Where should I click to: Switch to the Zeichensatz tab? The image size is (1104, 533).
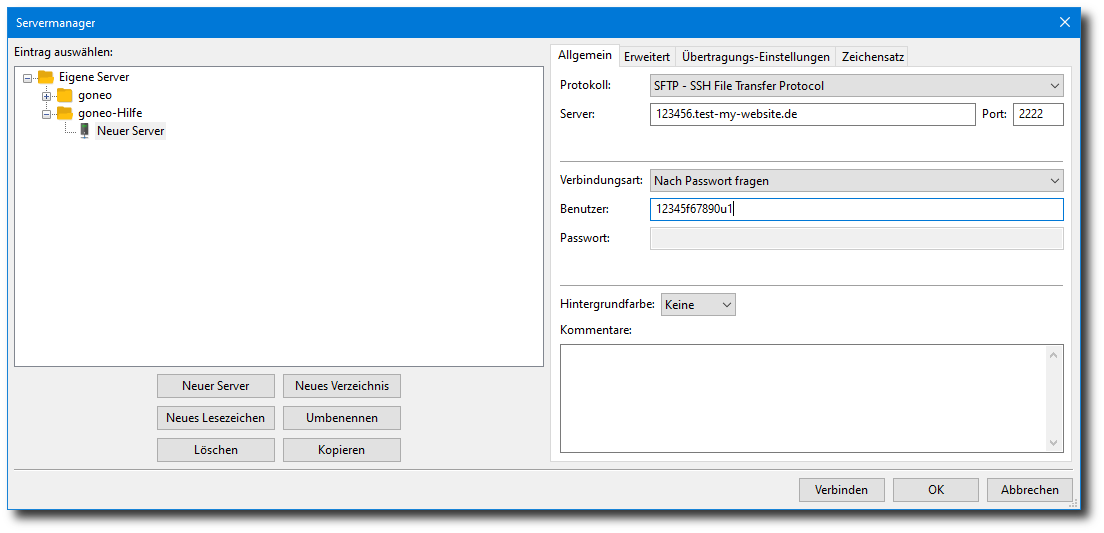(x=872, y=57)
